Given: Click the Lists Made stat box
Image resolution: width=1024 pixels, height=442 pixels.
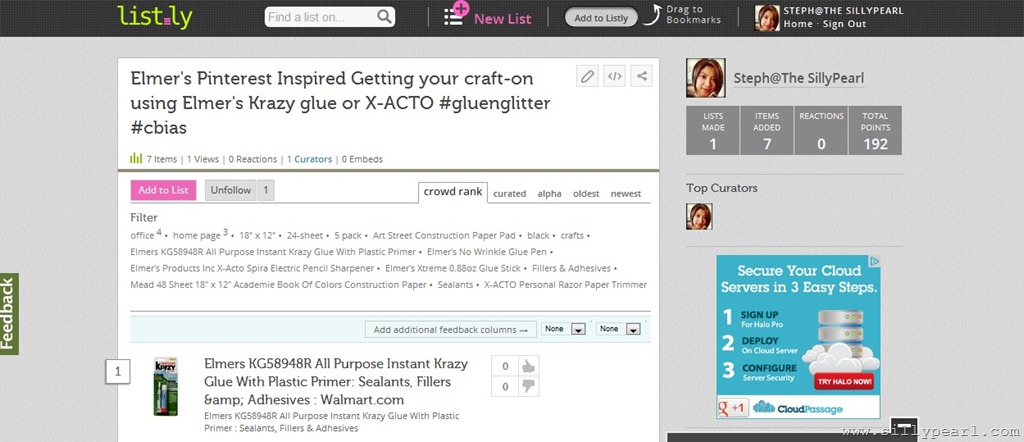Looking at the screenshot, I should point(712,131).
